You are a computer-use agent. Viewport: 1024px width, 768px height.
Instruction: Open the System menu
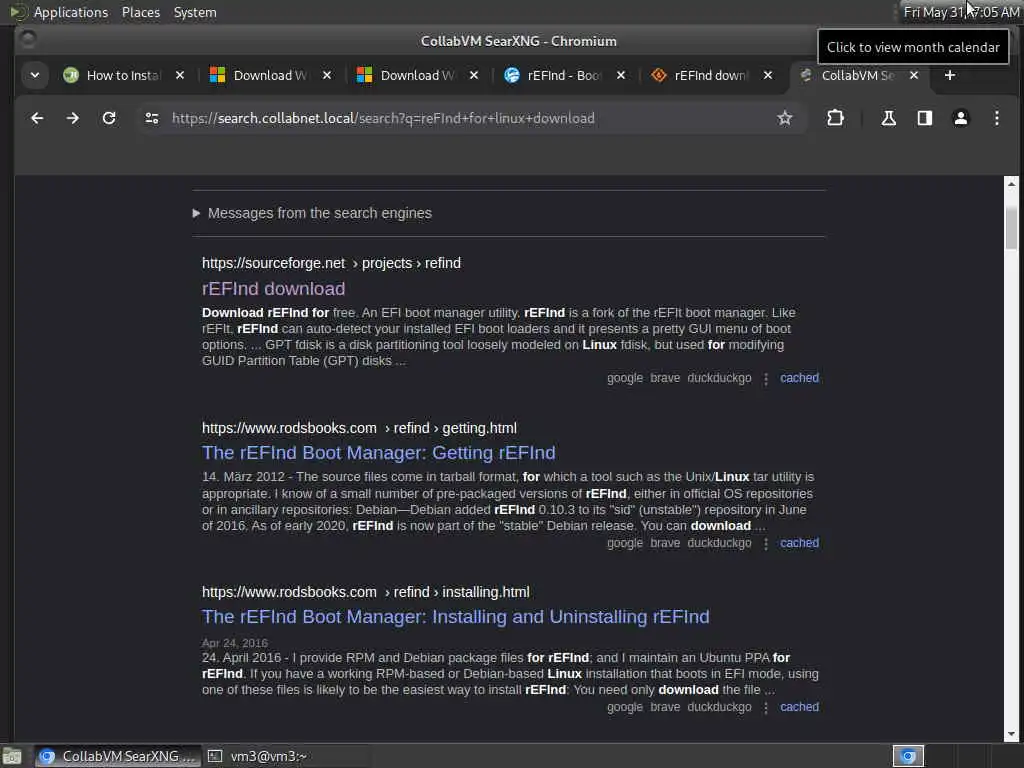[x=195, y=12]
